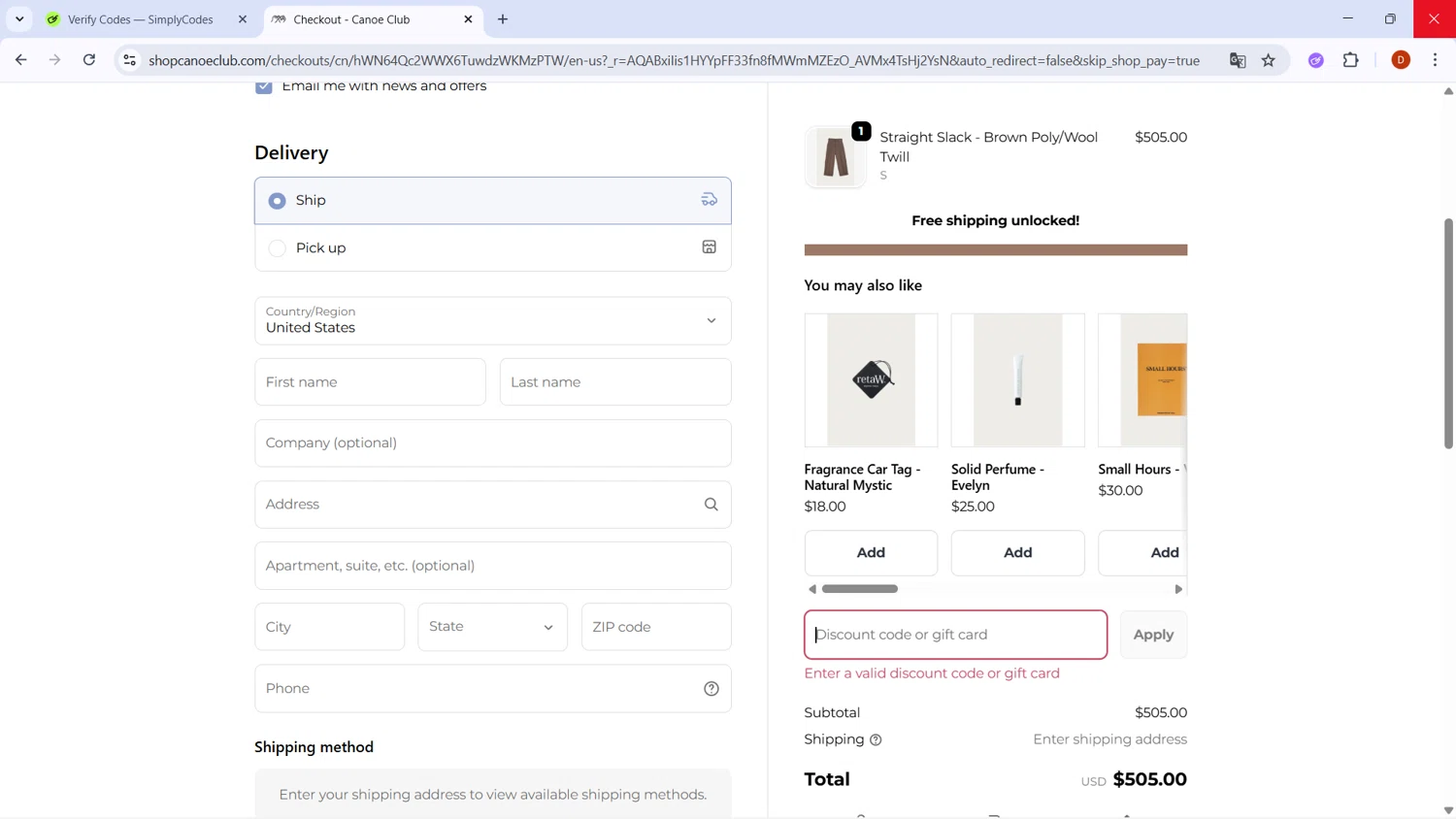
Task: Bookmark this page with star icon
Action: pos(1269,60)
